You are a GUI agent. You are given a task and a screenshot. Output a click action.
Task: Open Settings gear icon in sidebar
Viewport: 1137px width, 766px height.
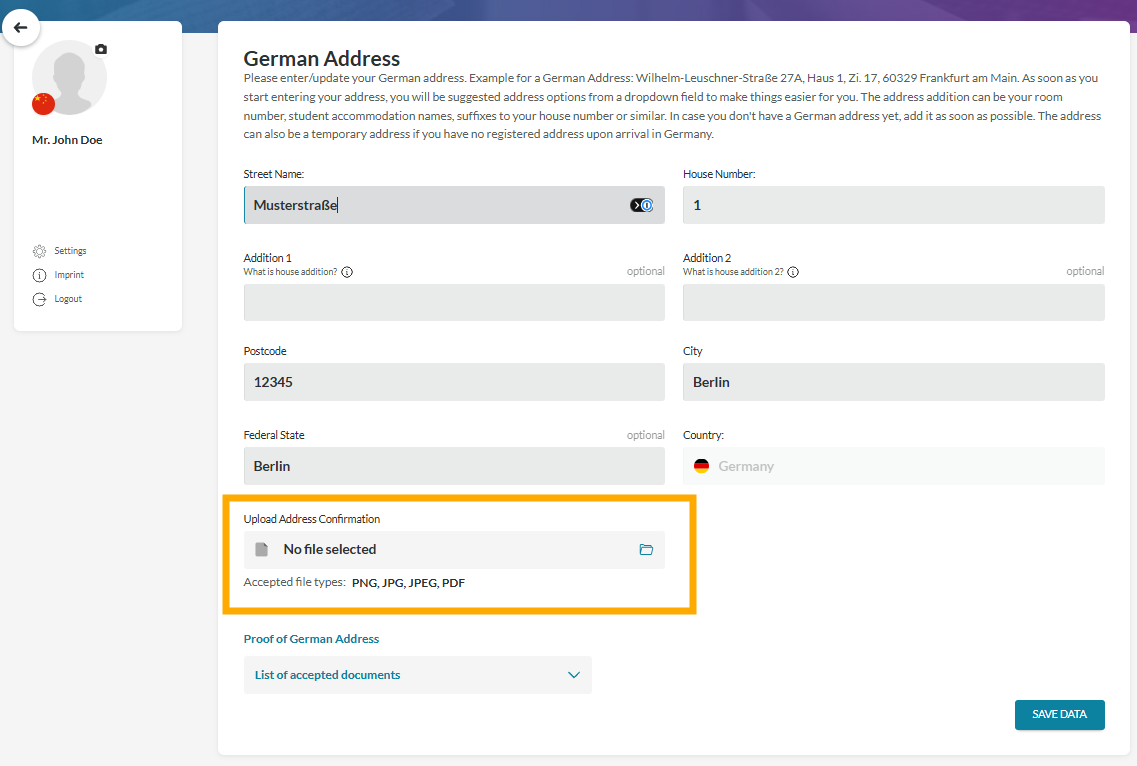tap(39, 251)
